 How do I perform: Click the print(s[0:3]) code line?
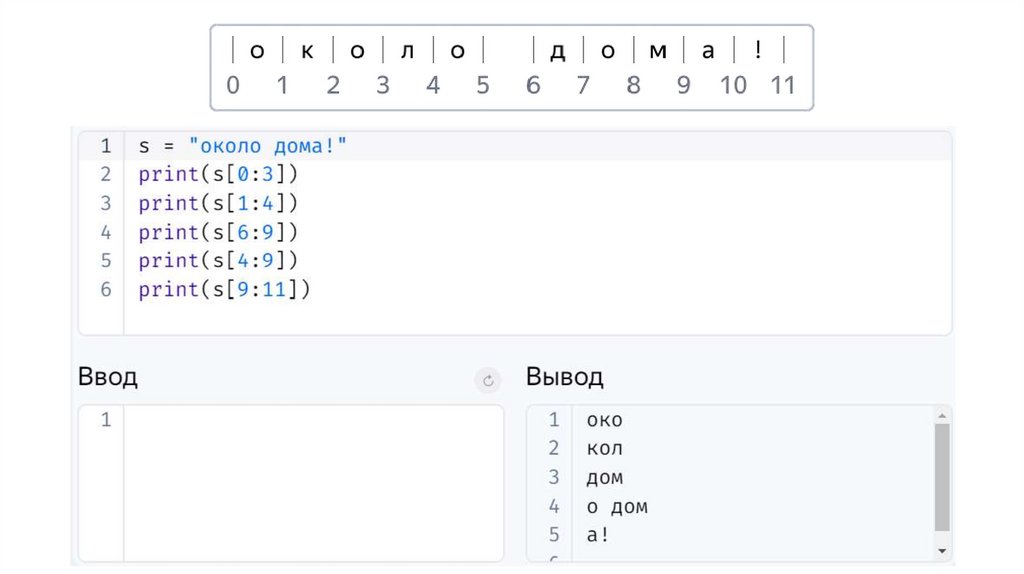(x=219, y=175)
